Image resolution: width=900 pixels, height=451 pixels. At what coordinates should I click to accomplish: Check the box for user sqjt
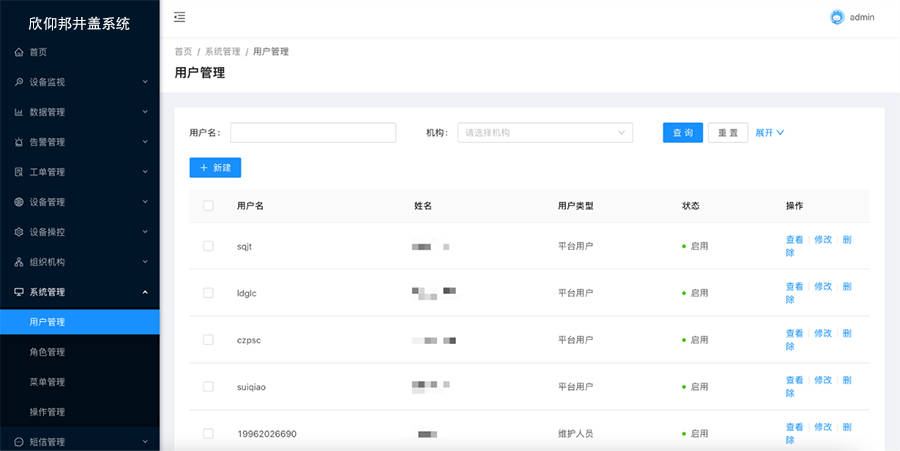[x=208, y=246]
